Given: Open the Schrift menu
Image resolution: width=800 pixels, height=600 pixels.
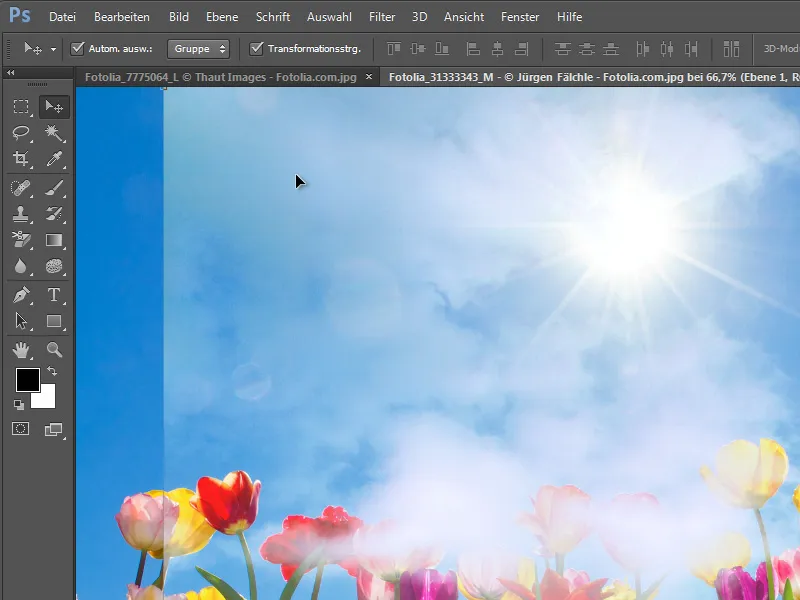Looking at the screenshot, I should [273, 17].
